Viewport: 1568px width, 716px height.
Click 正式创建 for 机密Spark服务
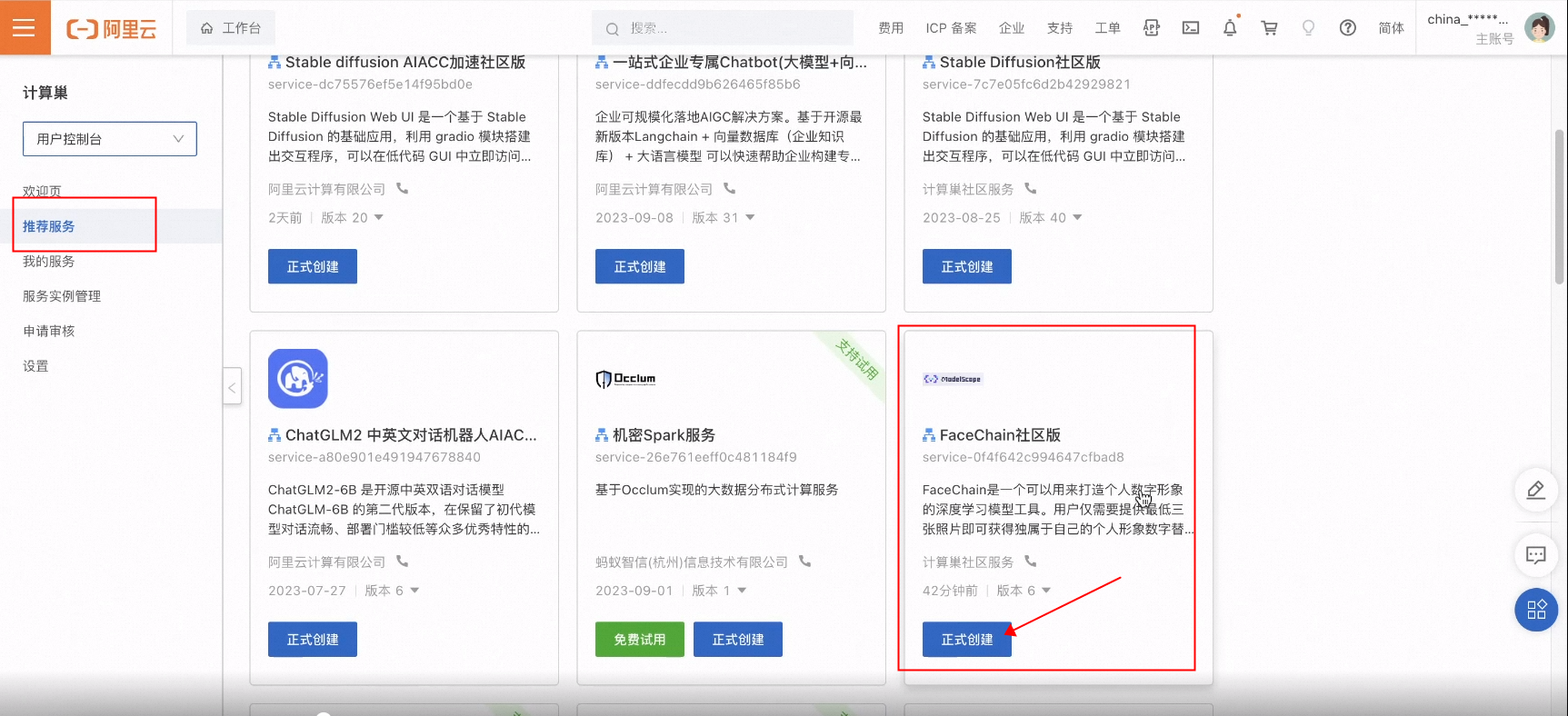click(738, 640)
